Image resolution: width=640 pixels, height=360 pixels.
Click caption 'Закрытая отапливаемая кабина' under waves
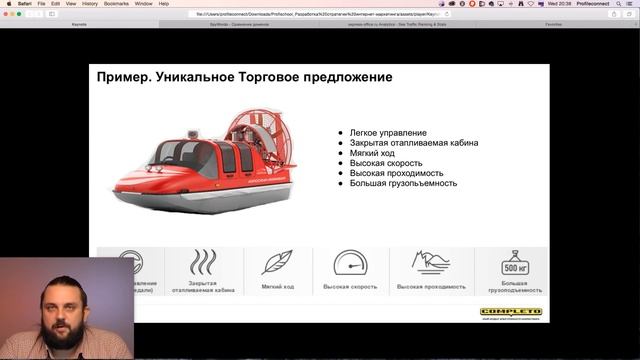pos(203,287)
